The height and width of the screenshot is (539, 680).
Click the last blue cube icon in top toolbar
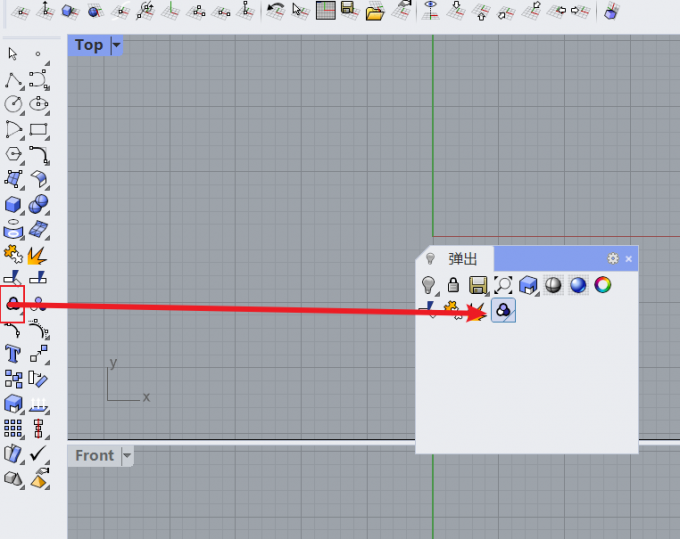[611, 10]
